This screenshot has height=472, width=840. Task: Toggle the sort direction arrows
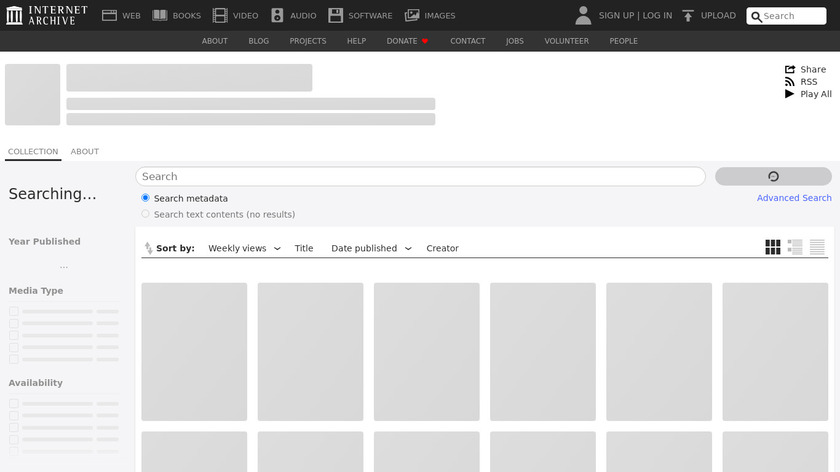(148, 248)
